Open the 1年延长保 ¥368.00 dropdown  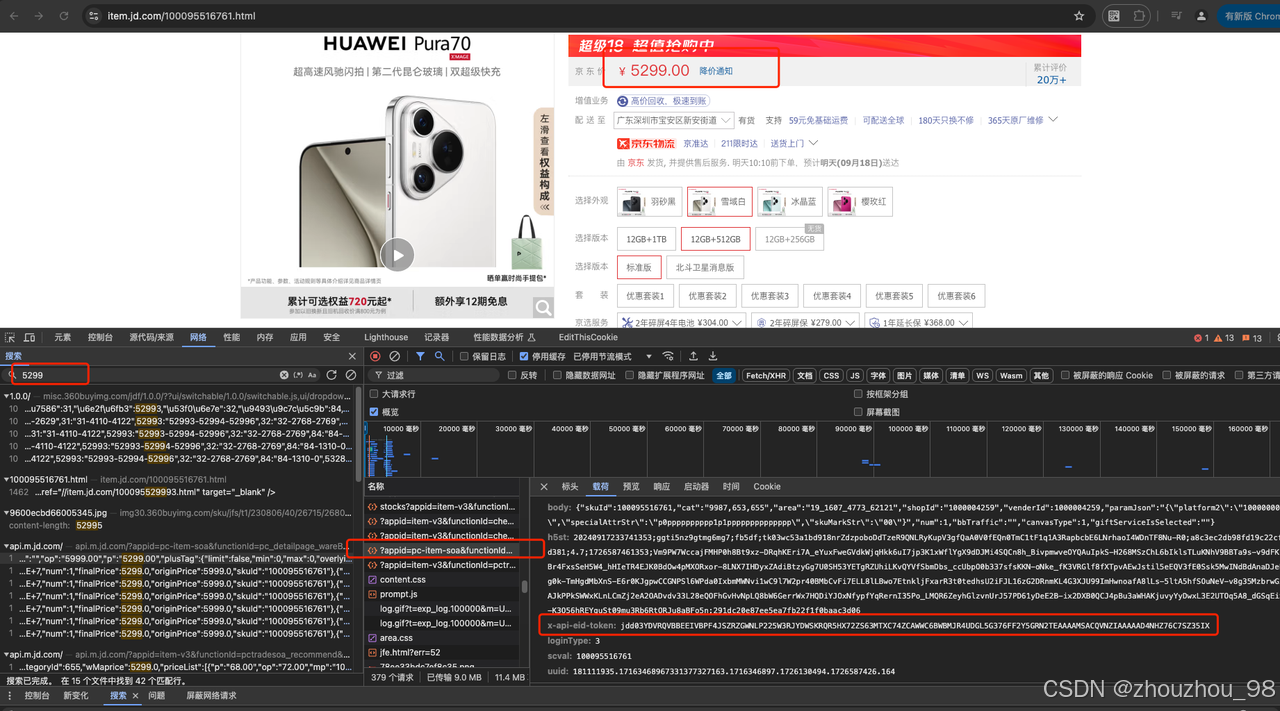[917, 323]
